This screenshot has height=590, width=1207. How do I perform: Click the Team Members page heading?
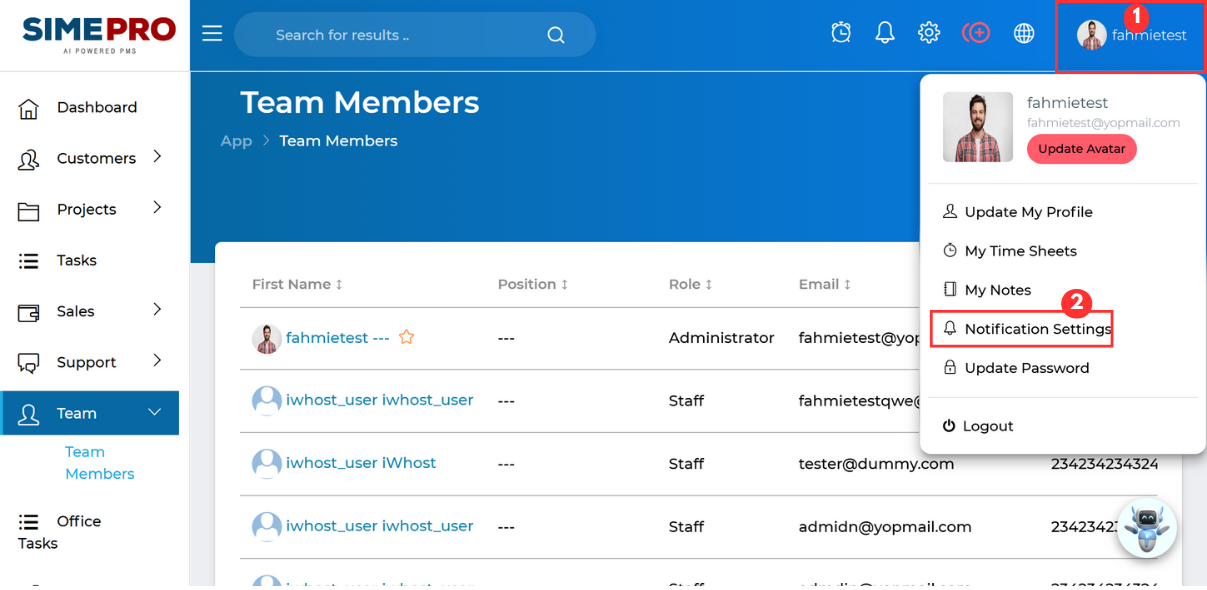[360, 102]
